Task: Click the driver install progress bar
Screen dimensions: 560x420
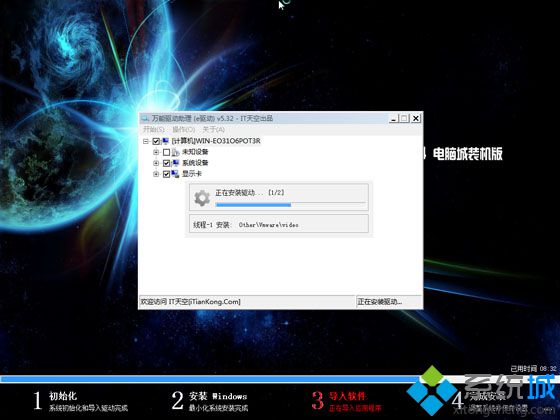Action: tap(290, 205)
